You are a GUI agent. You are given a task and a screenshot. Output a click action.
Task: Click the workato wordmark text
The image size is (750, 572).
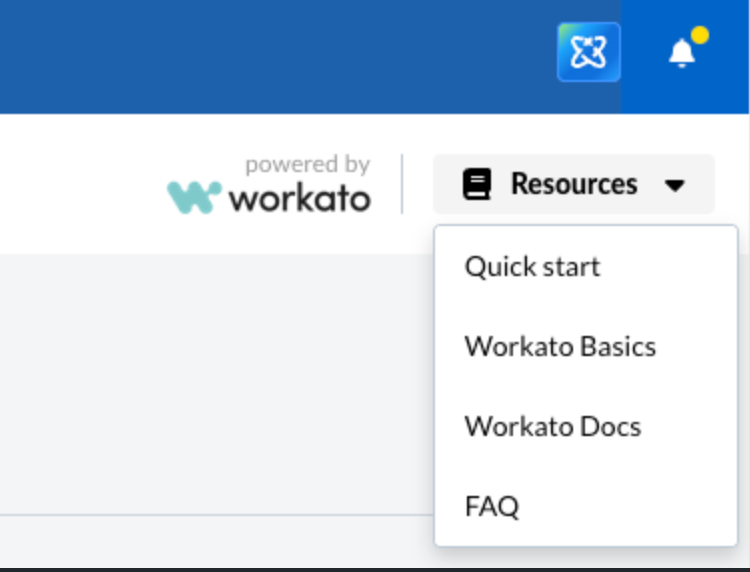click(299, 198)
